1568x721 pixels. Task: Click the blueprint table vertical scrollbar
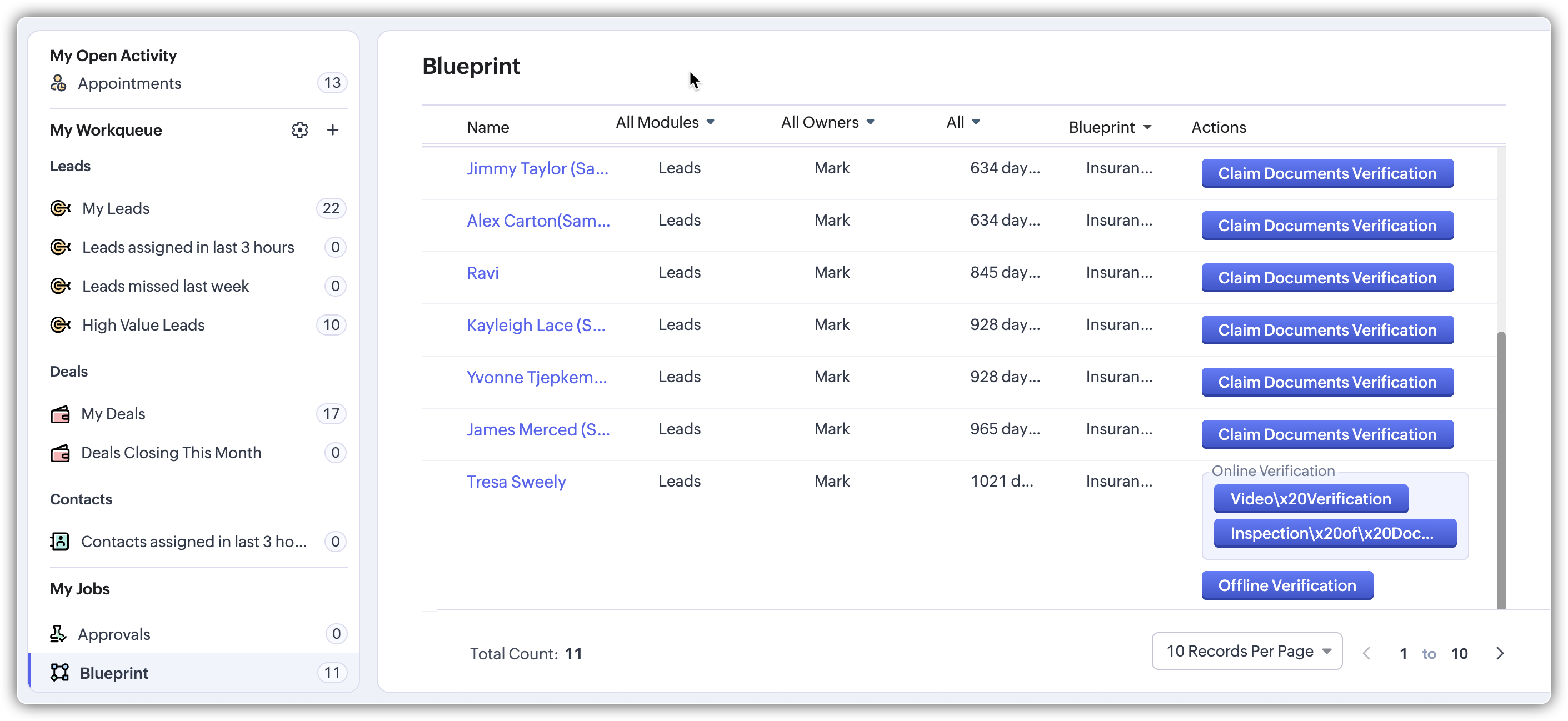click(x=1500, y=468)
